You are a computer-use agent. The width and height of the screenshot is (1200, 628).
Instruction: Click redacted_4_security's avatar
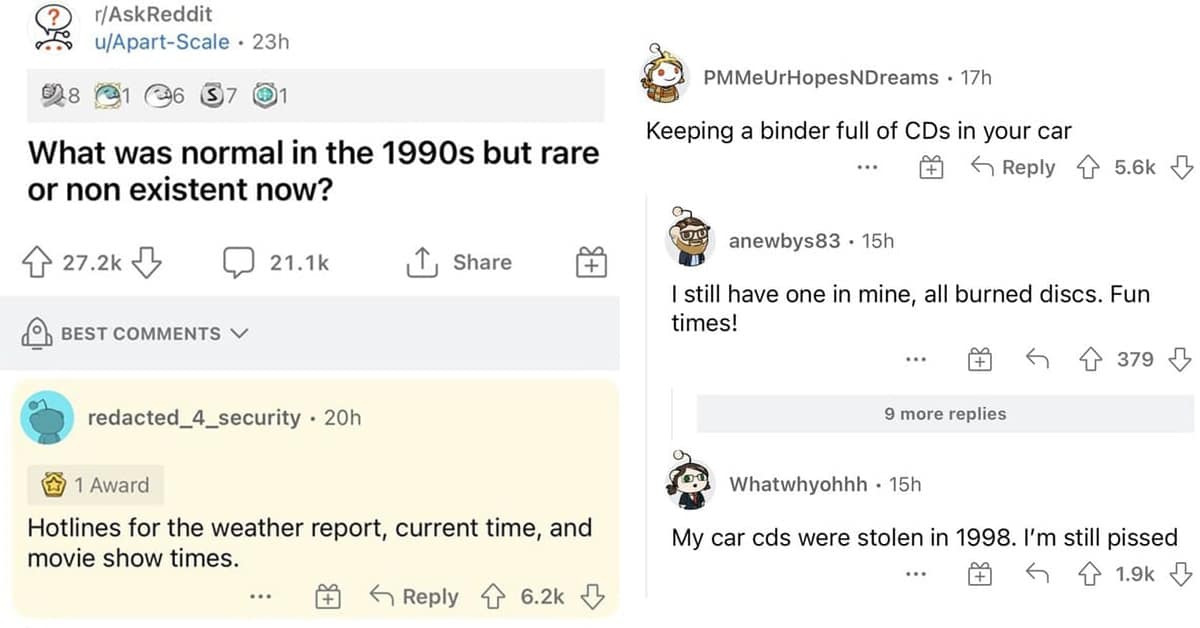pos(49,417)
